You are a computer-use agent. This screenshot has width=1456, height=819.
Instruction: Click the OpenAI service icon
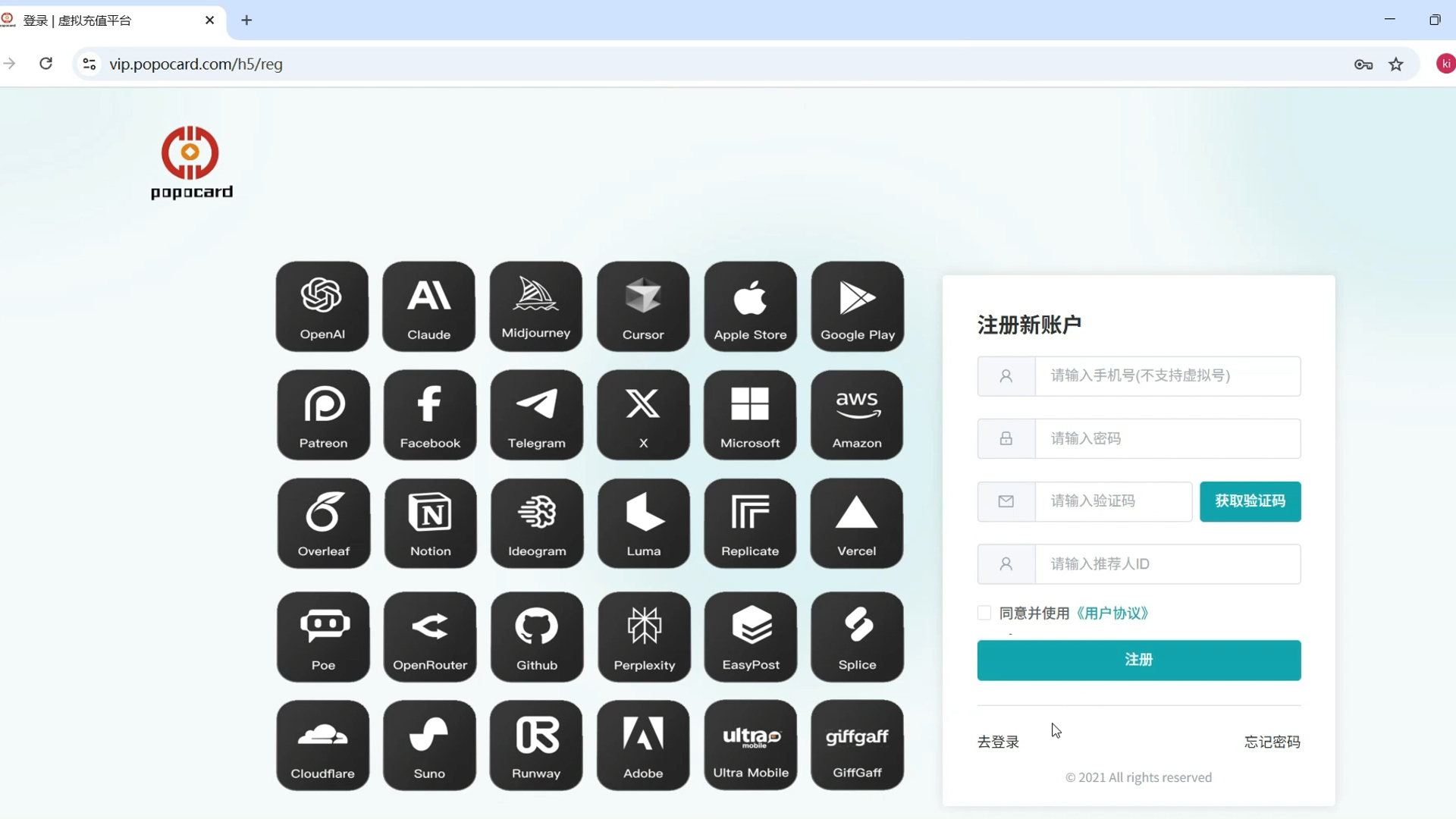pos(322,306)
